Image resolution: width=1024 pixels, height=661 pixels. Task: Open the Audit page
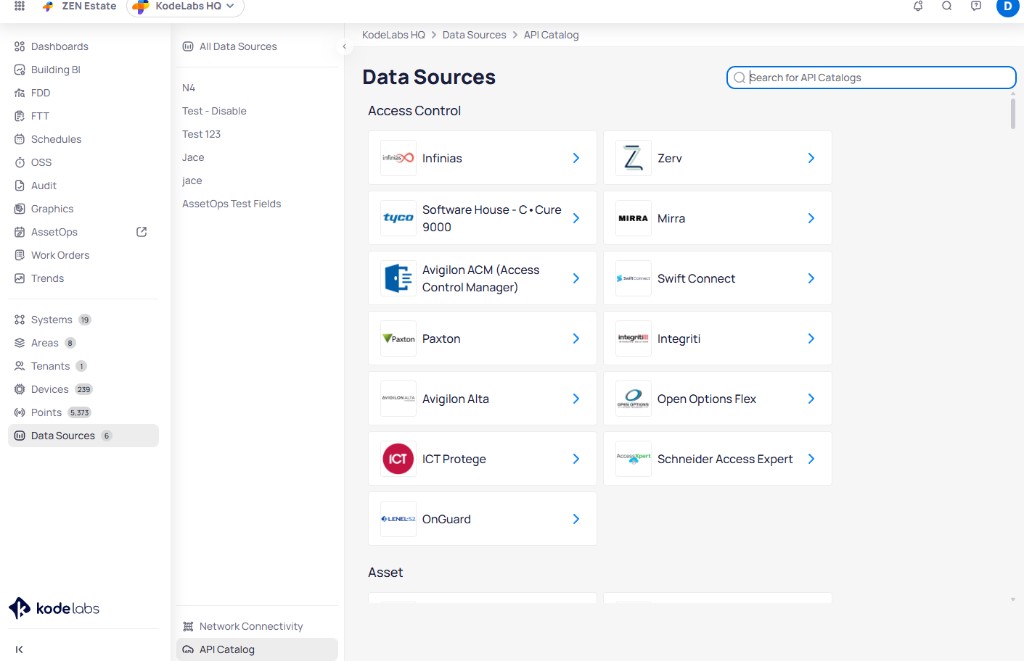point(83,185)
